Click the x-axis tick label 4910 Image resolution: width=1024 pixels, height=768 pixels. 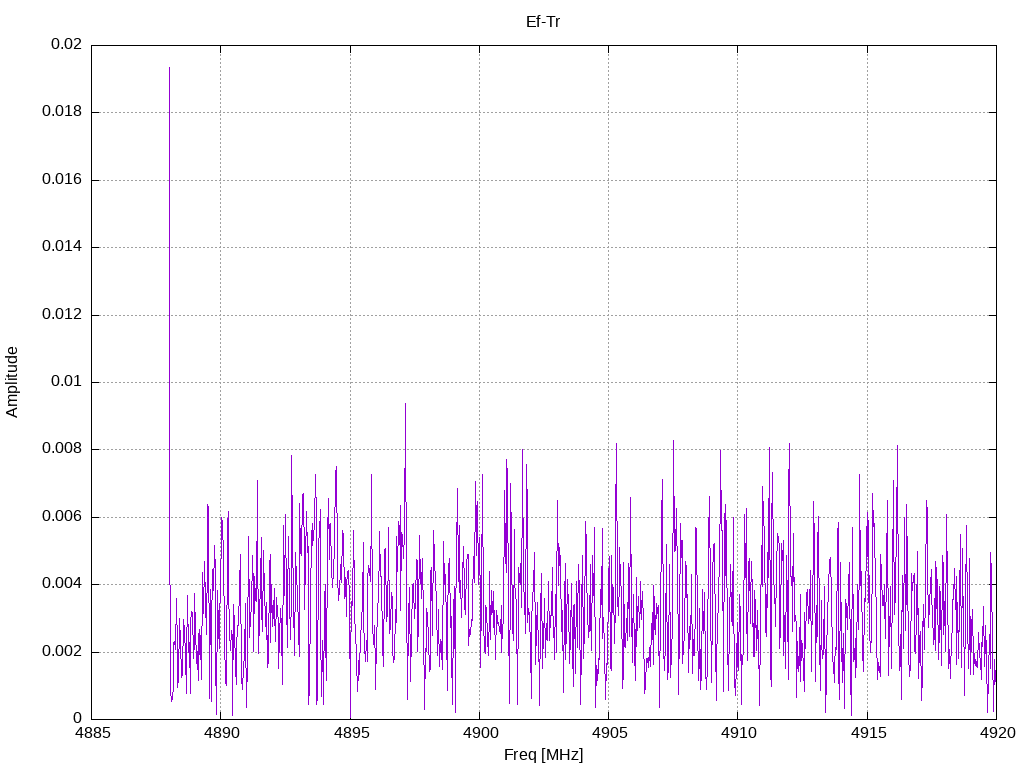click(x=739, y=733)
